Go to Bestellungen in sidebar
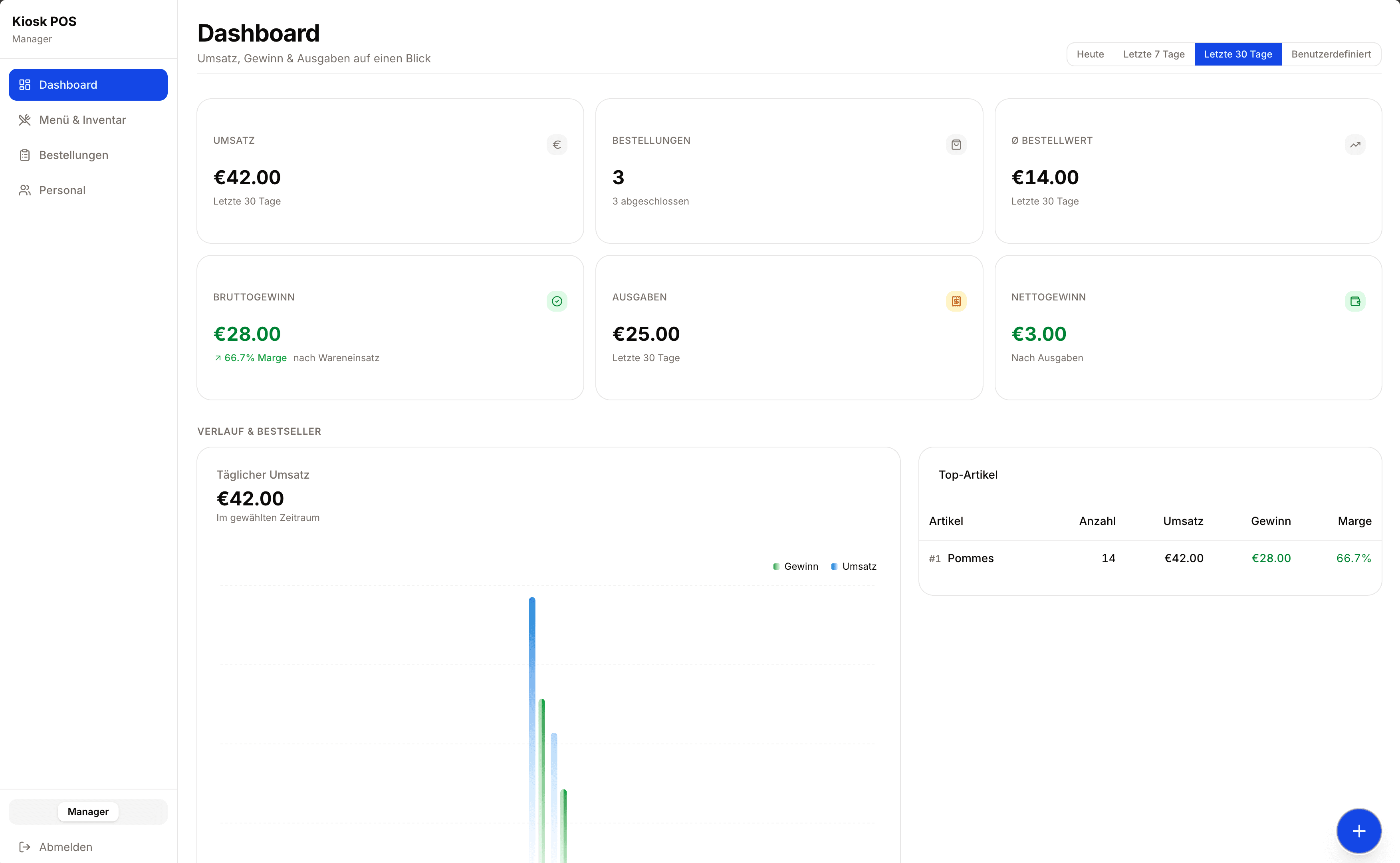 click(x=88, y=155)
